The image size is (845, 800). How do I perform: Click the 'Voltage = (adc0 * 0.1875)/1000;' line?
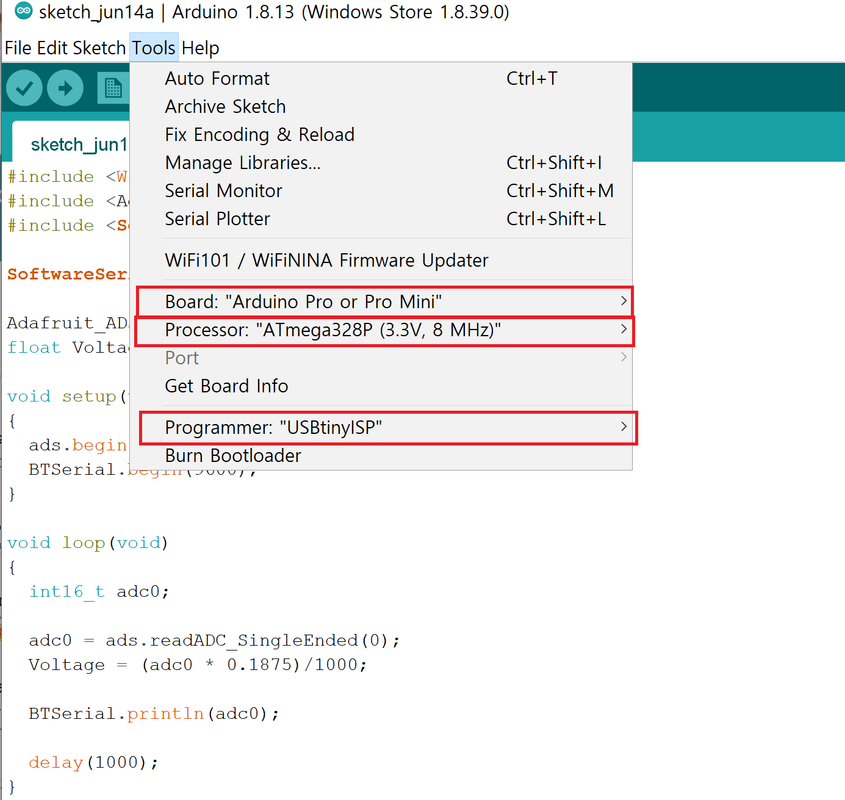pyautogui.click(x=198, y=665)
